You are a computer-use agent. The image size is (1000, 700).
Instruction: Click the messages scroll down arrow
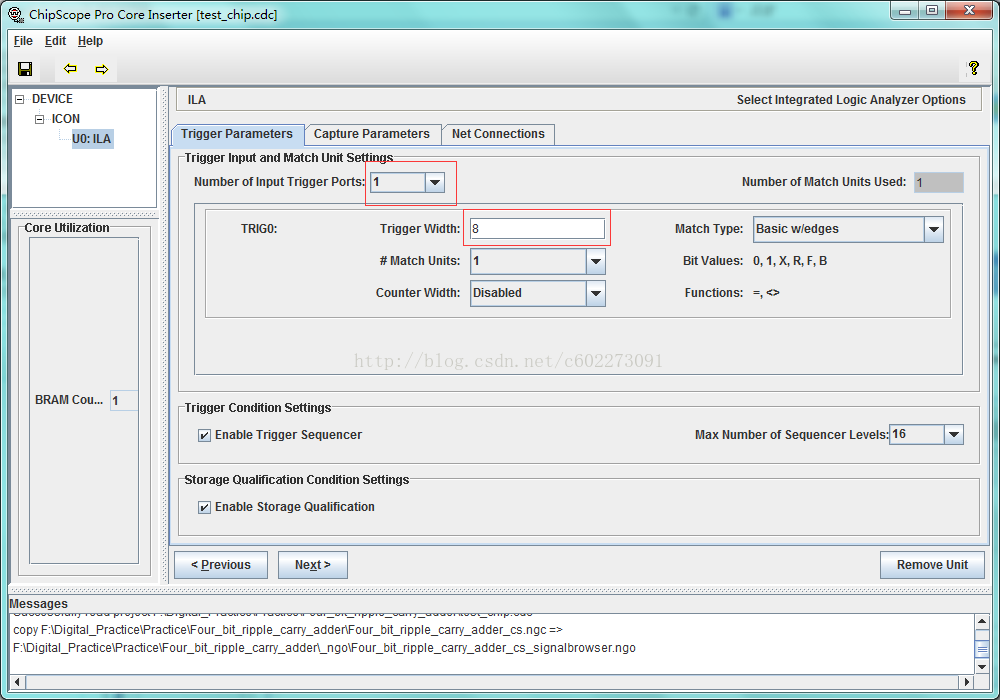click(x=982, y=667)
